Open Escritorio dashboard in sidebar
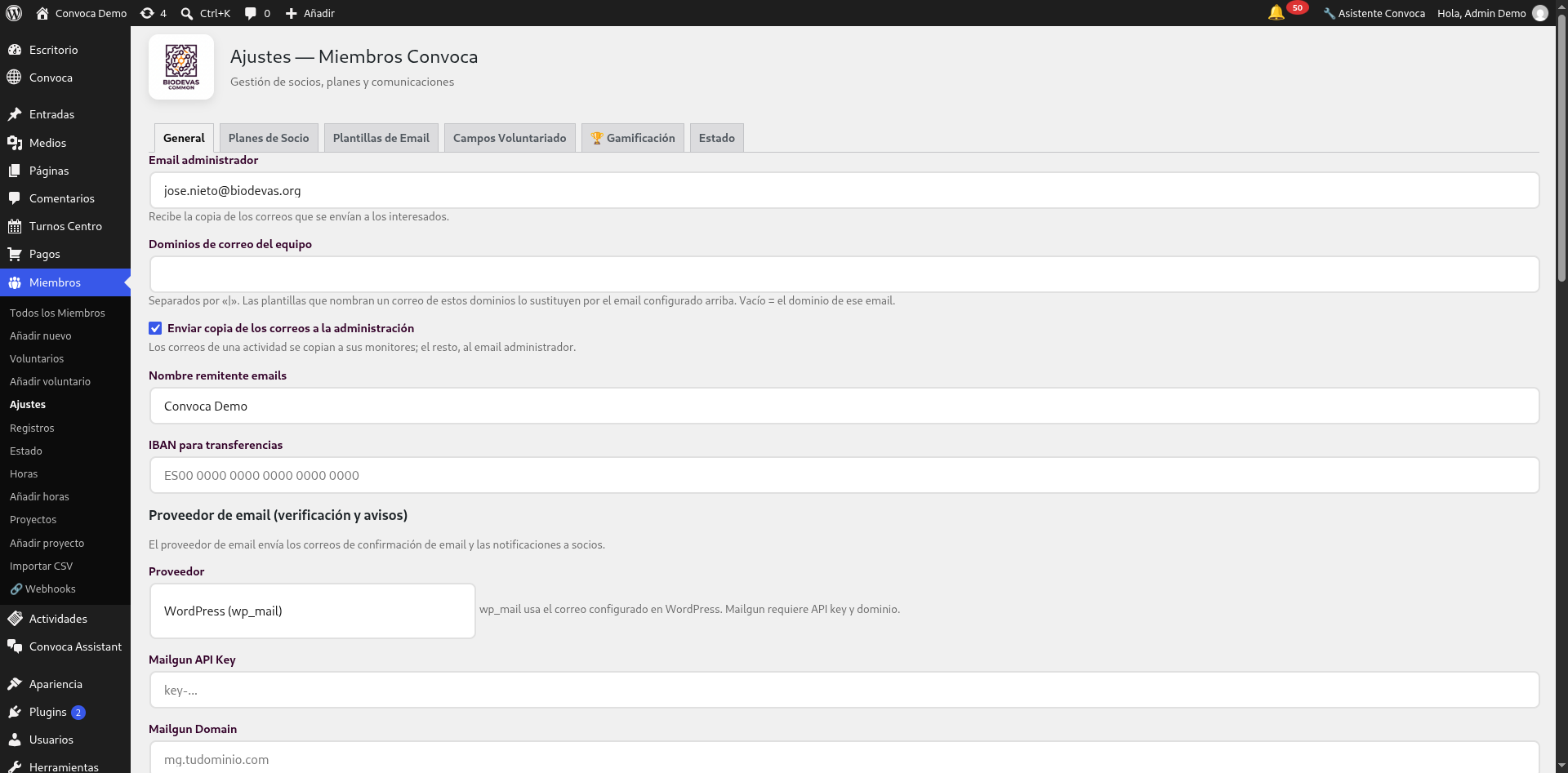 65,50
